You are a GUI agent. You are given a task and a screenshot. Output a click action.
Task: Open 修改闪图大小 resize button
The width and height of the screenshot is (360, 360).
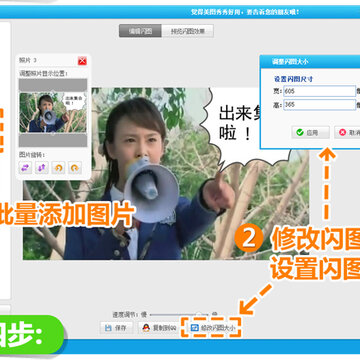[213, 328]
